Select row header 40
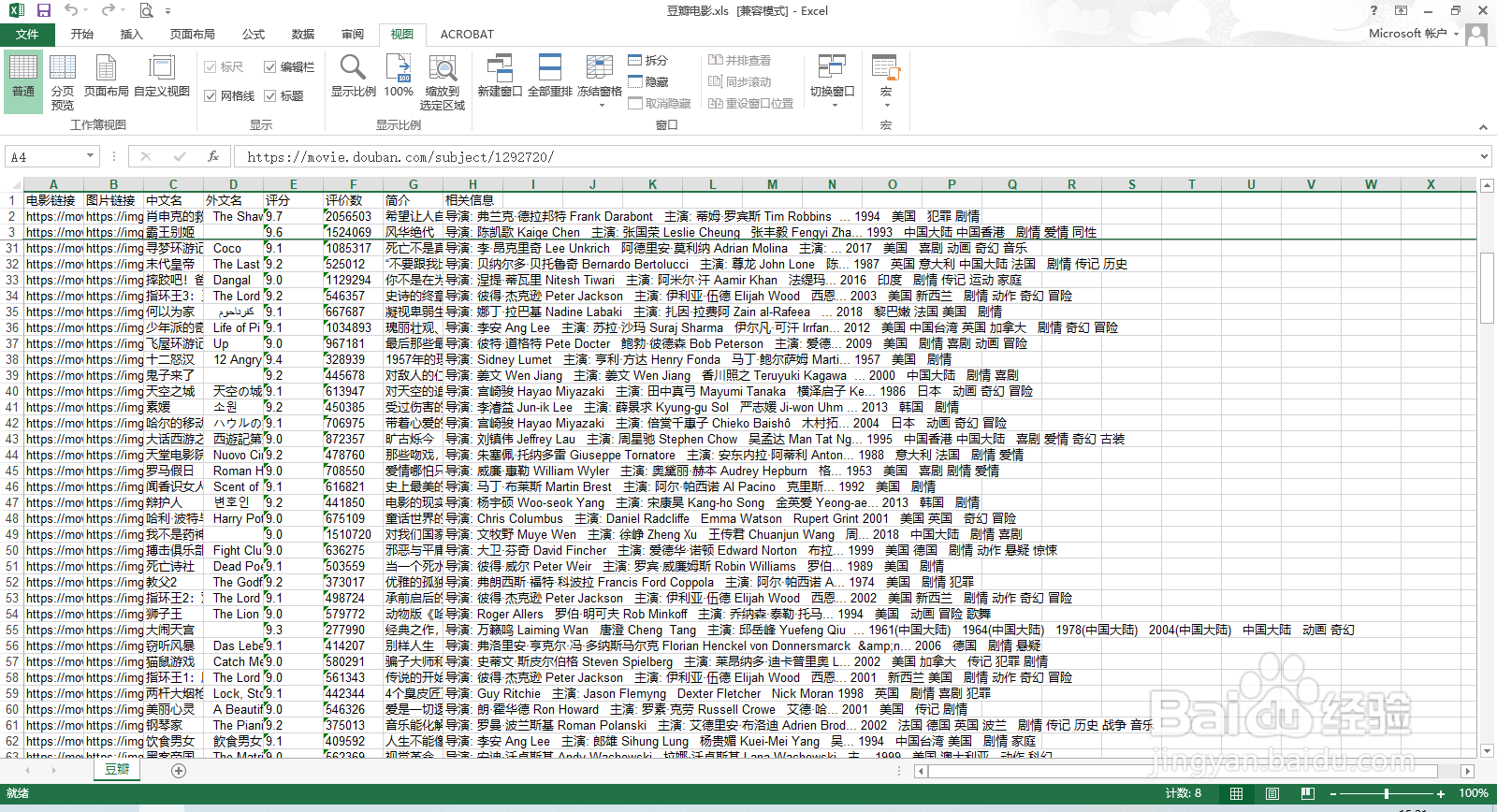Screen dimensions: 1497x812 coord(12,391)
